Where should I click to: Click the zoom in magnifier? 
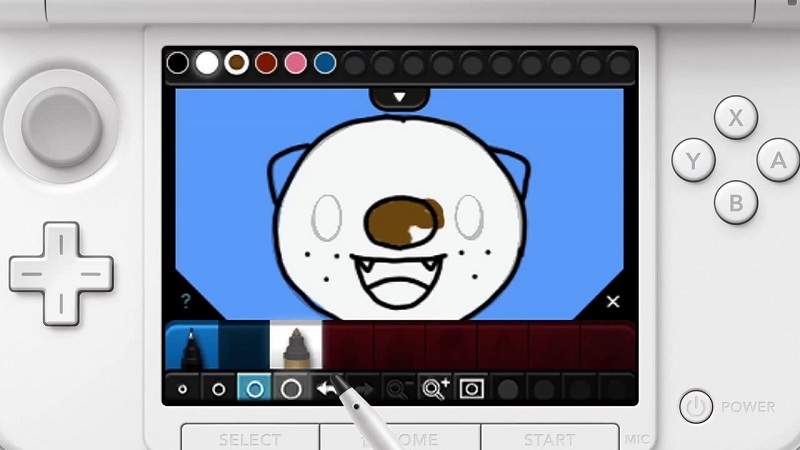coord(435,389)
